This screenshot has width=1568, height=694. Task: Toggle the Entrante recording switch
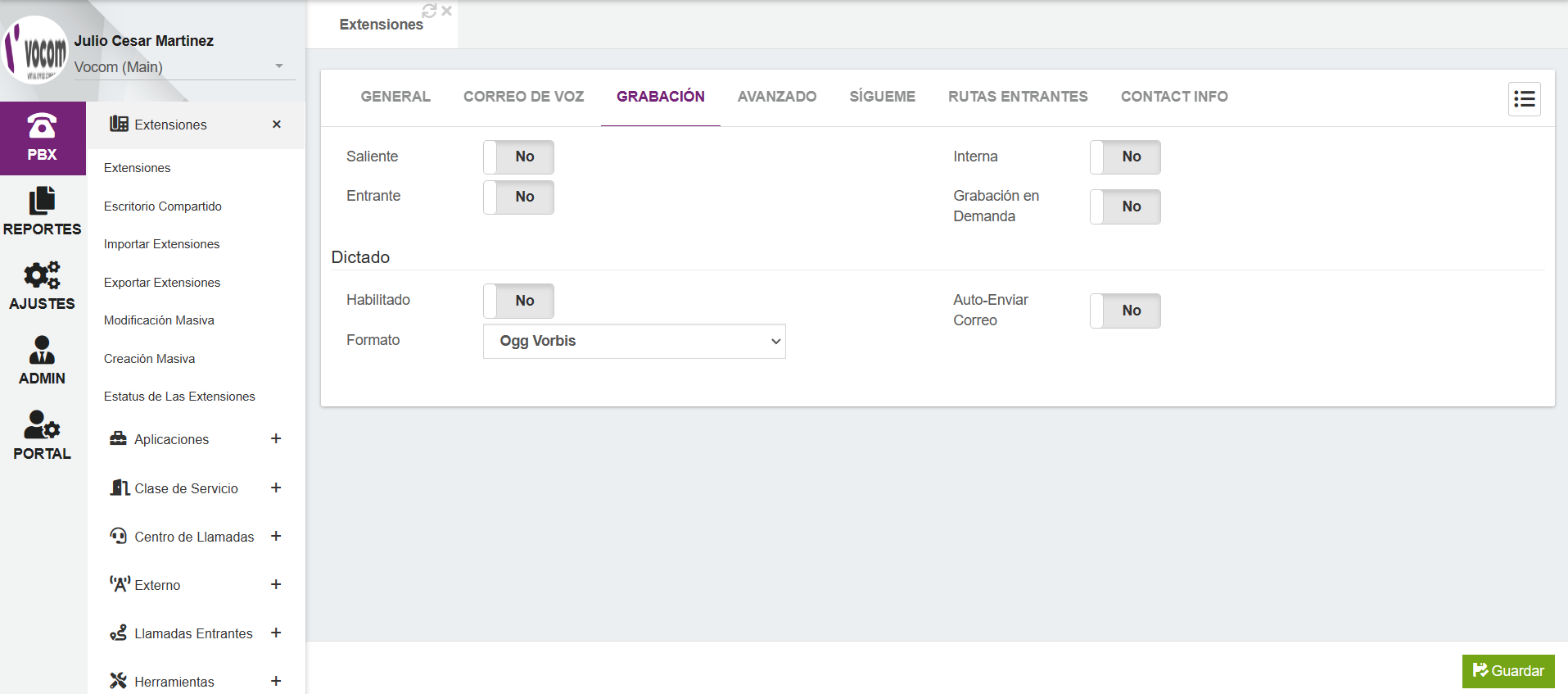[x=518, y=197]
